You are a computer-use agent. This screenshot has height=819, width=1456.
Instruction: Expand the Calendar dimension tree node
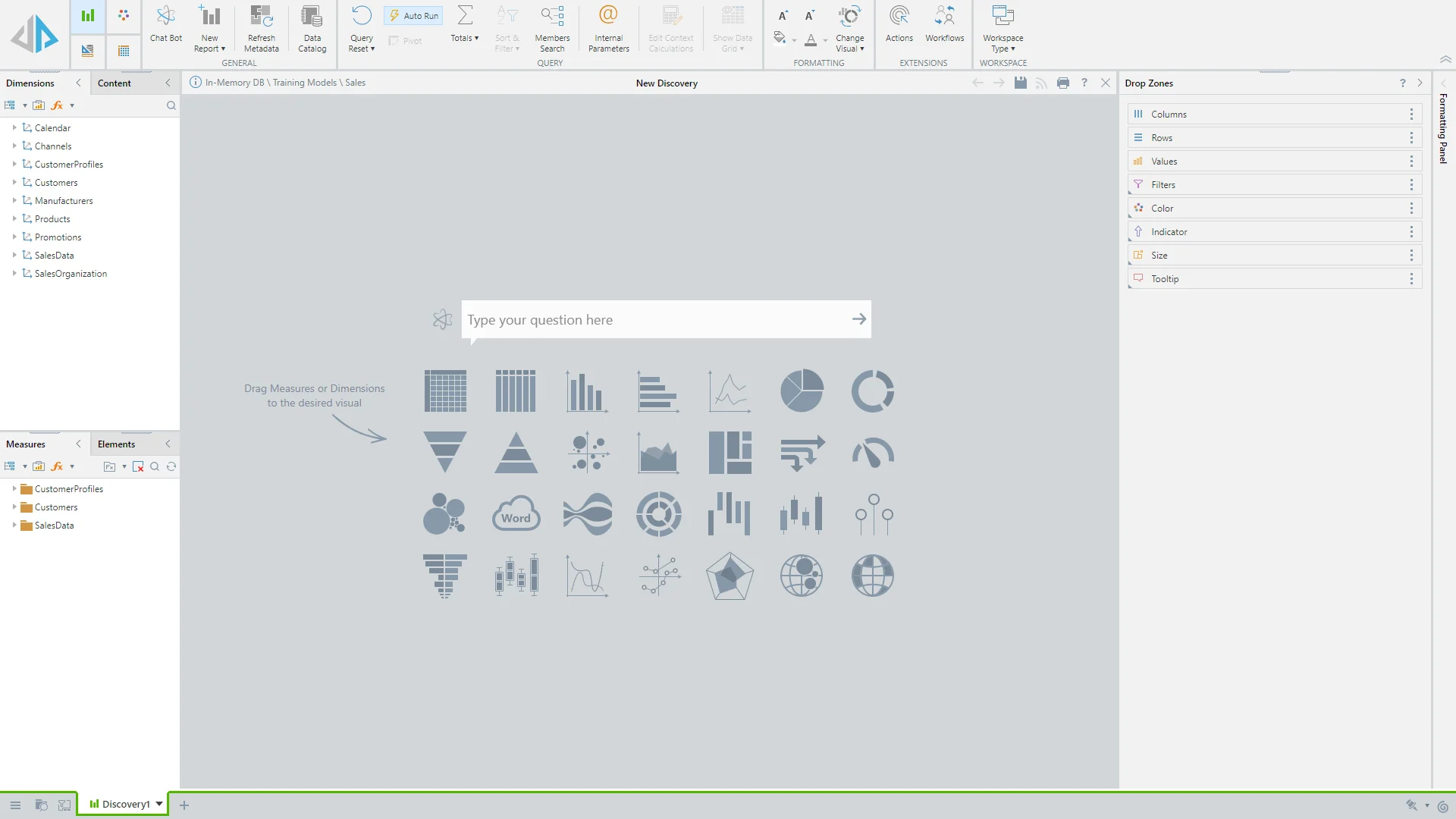(x=14, y=128)
